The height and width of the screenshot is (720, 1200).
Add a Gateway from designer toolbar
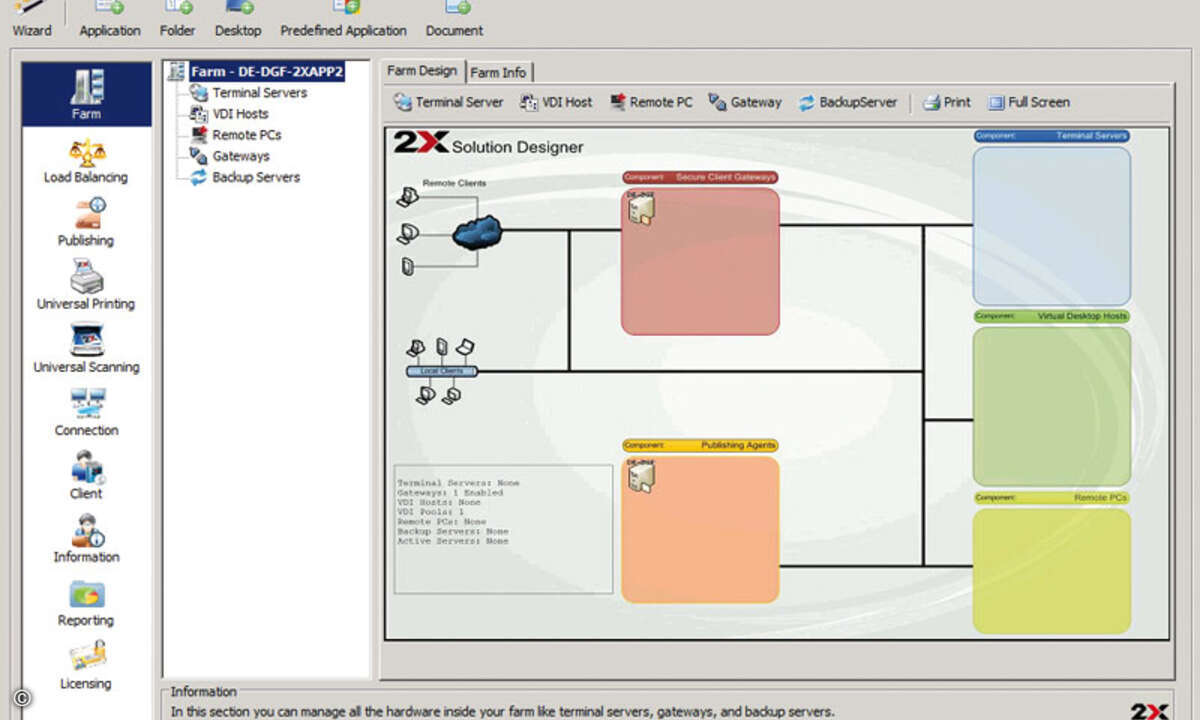(x=745, y=102)
